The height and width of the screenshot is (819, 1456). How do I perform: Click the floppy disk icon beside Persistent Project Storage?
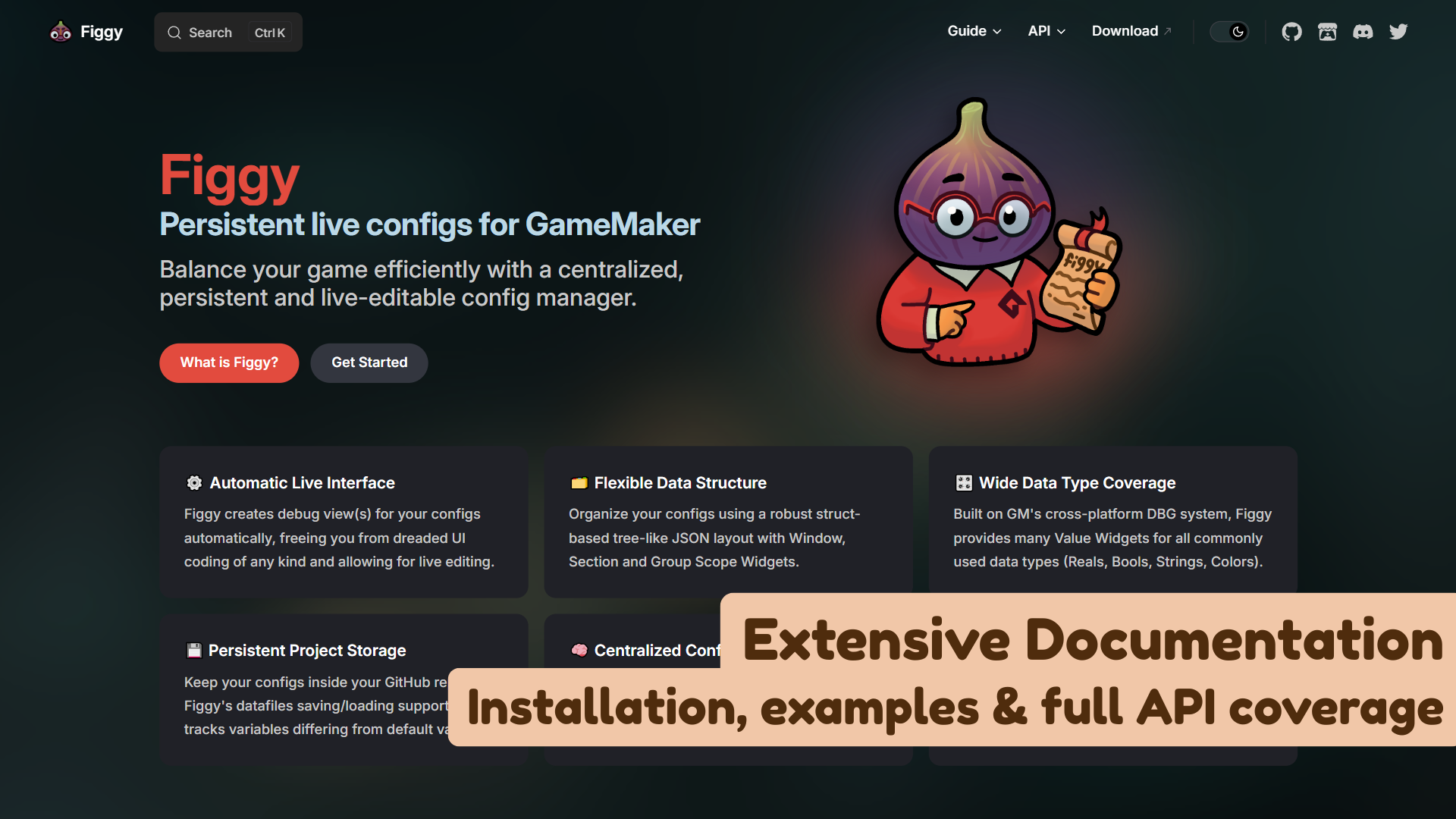coord(194,651)
